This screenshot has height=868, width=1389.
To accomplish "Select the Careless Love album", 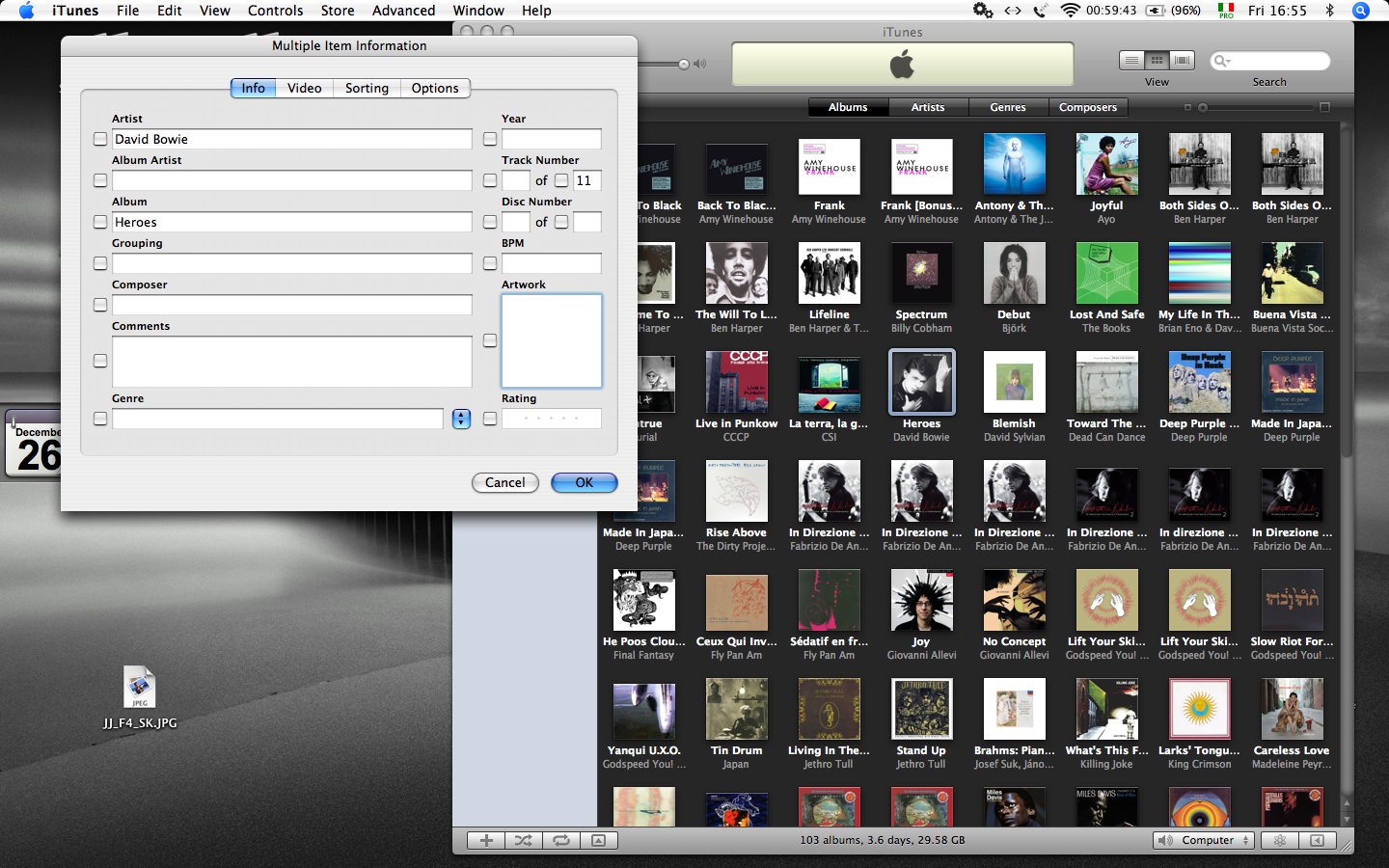I will tap(1292, 709).
